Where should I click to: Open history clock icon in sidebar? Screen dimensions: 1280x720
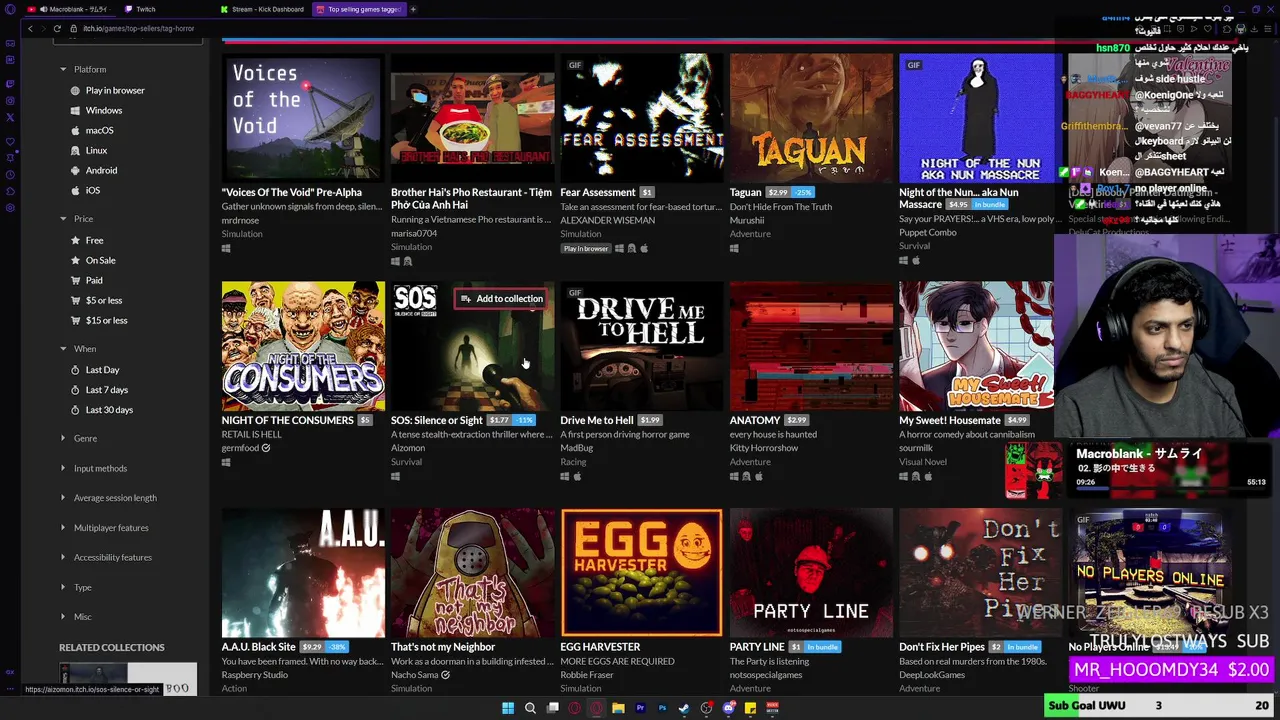pos(10,173)
